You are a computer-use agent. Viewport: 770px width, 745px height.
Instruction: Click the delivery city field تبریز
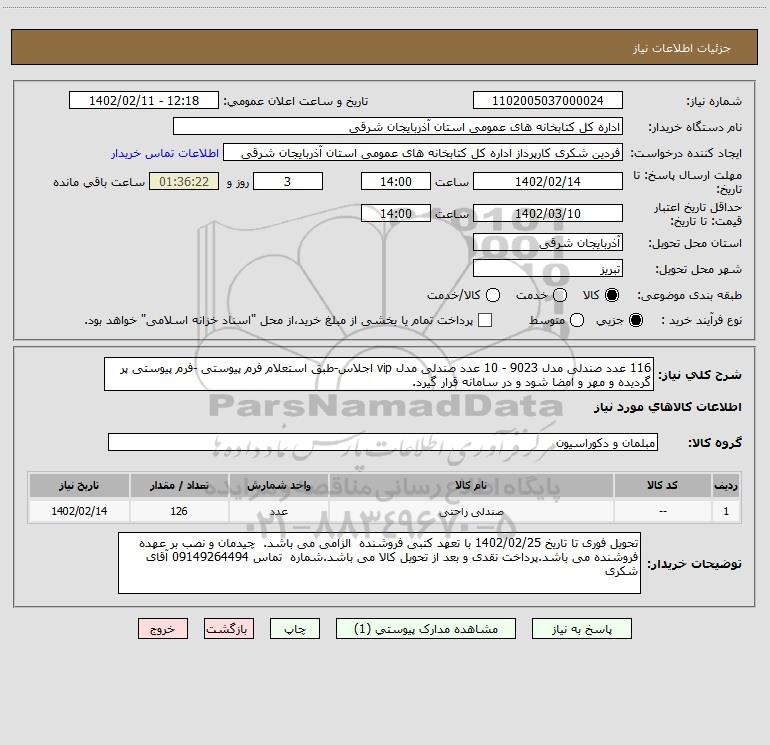pyautogui.click(x=548, y=269)
